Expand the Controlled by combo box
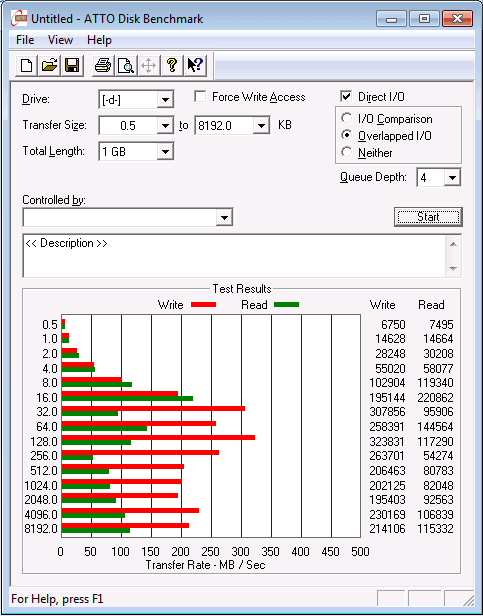This screenshot has width=483, height=616. 224,217
